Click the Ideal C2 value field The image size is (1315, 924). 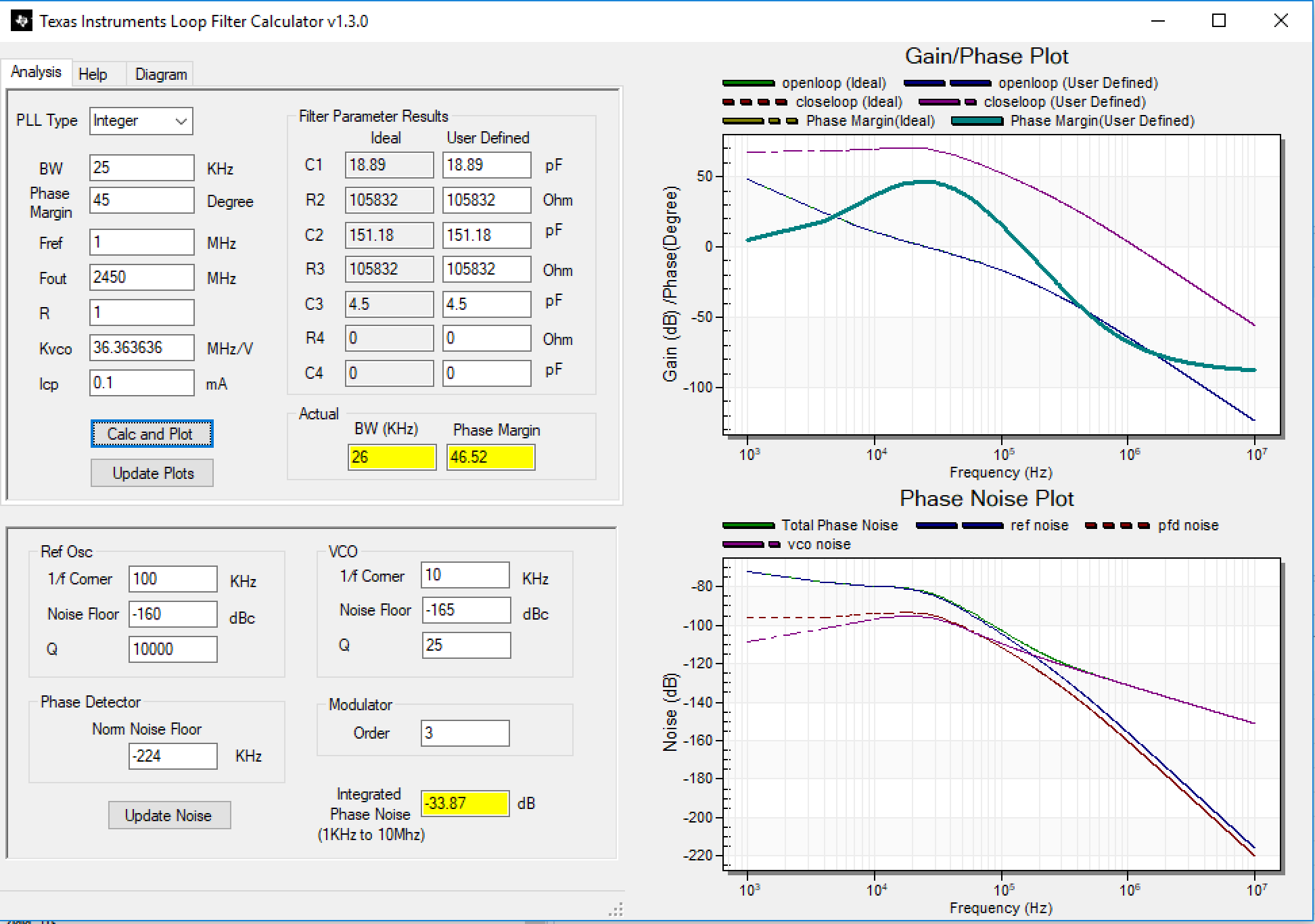[390, 235]
